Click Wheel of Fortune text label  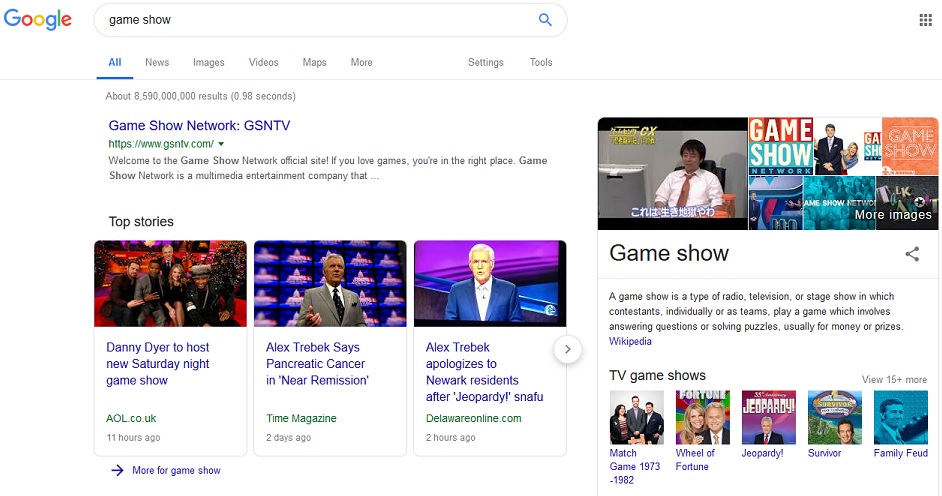(x=695, y=460)
